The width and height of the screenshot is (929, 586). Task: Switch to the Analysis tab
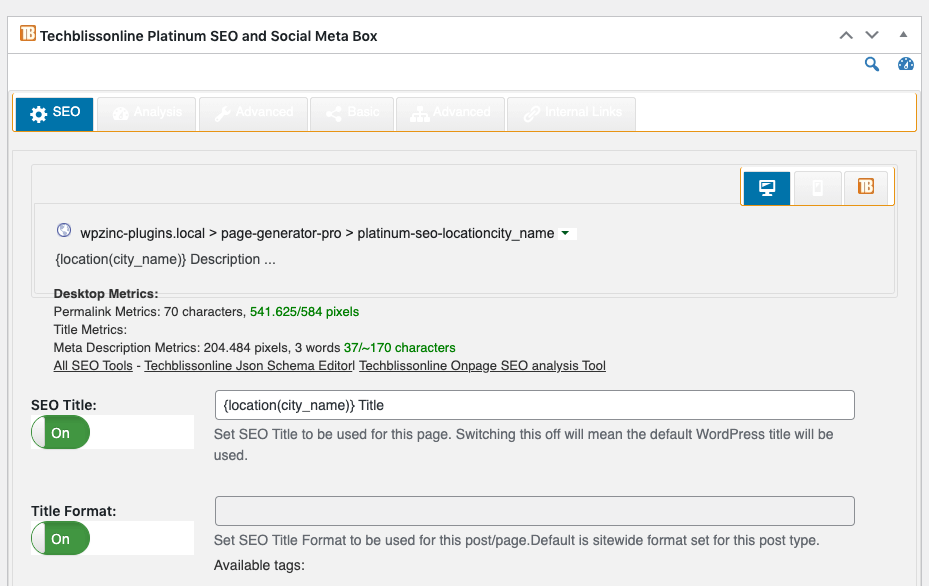click(146, 113)
